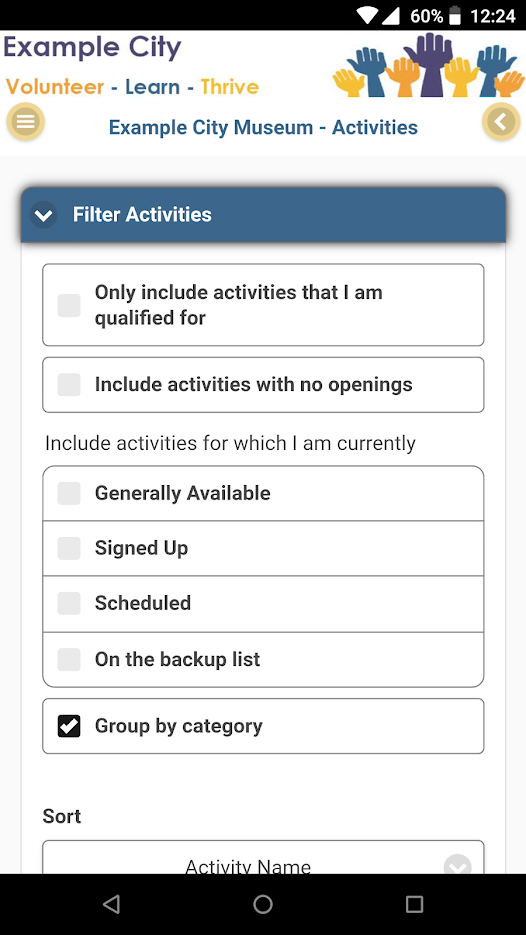Enable only activities I am qualified for
526x935 pixels.
263,305
